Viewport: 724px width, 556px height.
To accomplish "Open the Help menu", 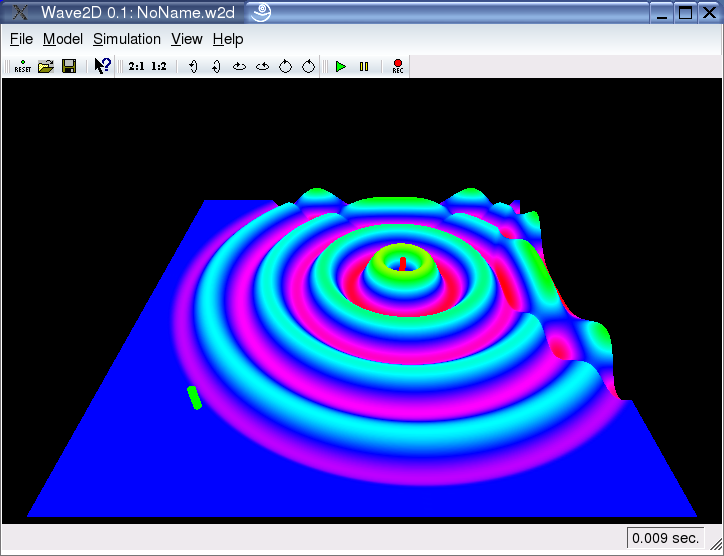I will pyautogui.click(x=228, y=39).
